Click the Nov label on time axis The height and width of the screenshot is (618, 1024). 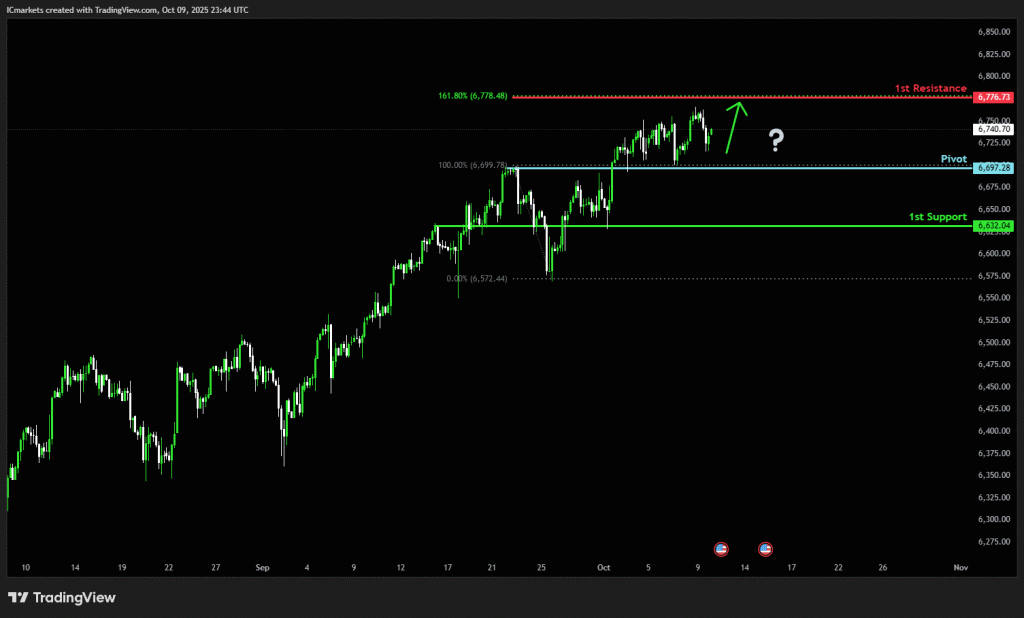tap(959, 567)
